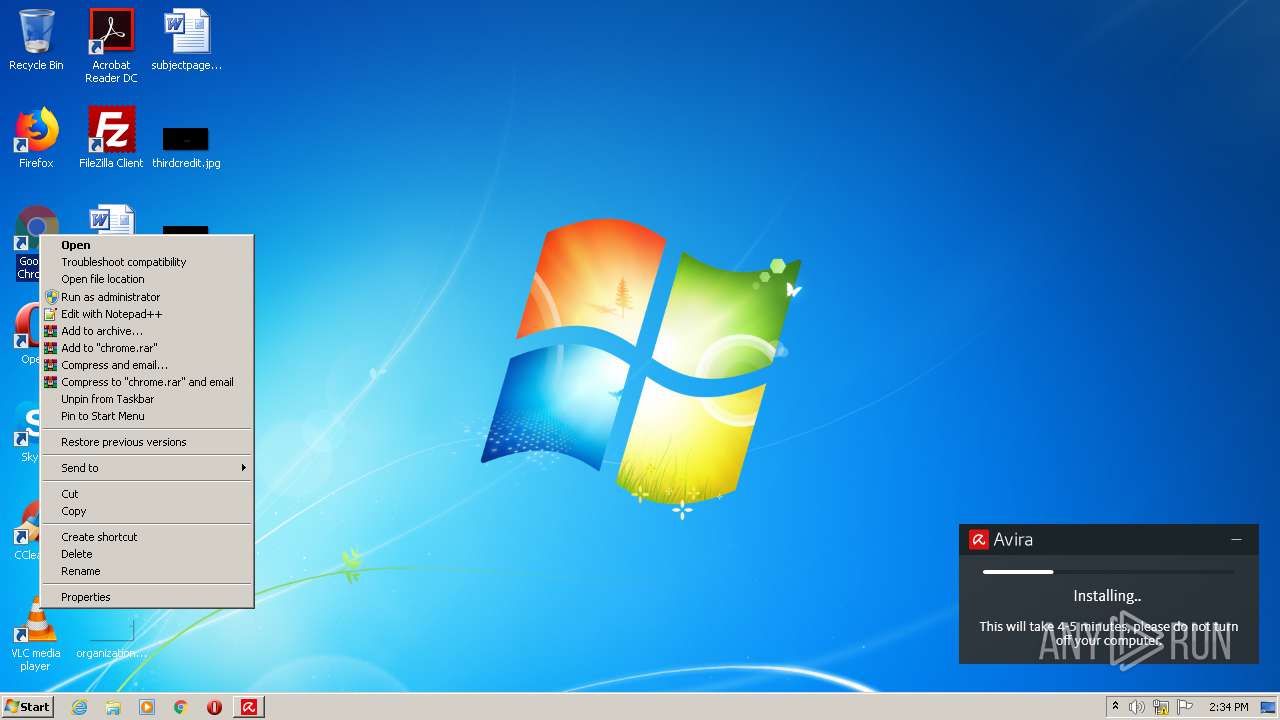Select Compress and email... entry

tap(147, 365)
